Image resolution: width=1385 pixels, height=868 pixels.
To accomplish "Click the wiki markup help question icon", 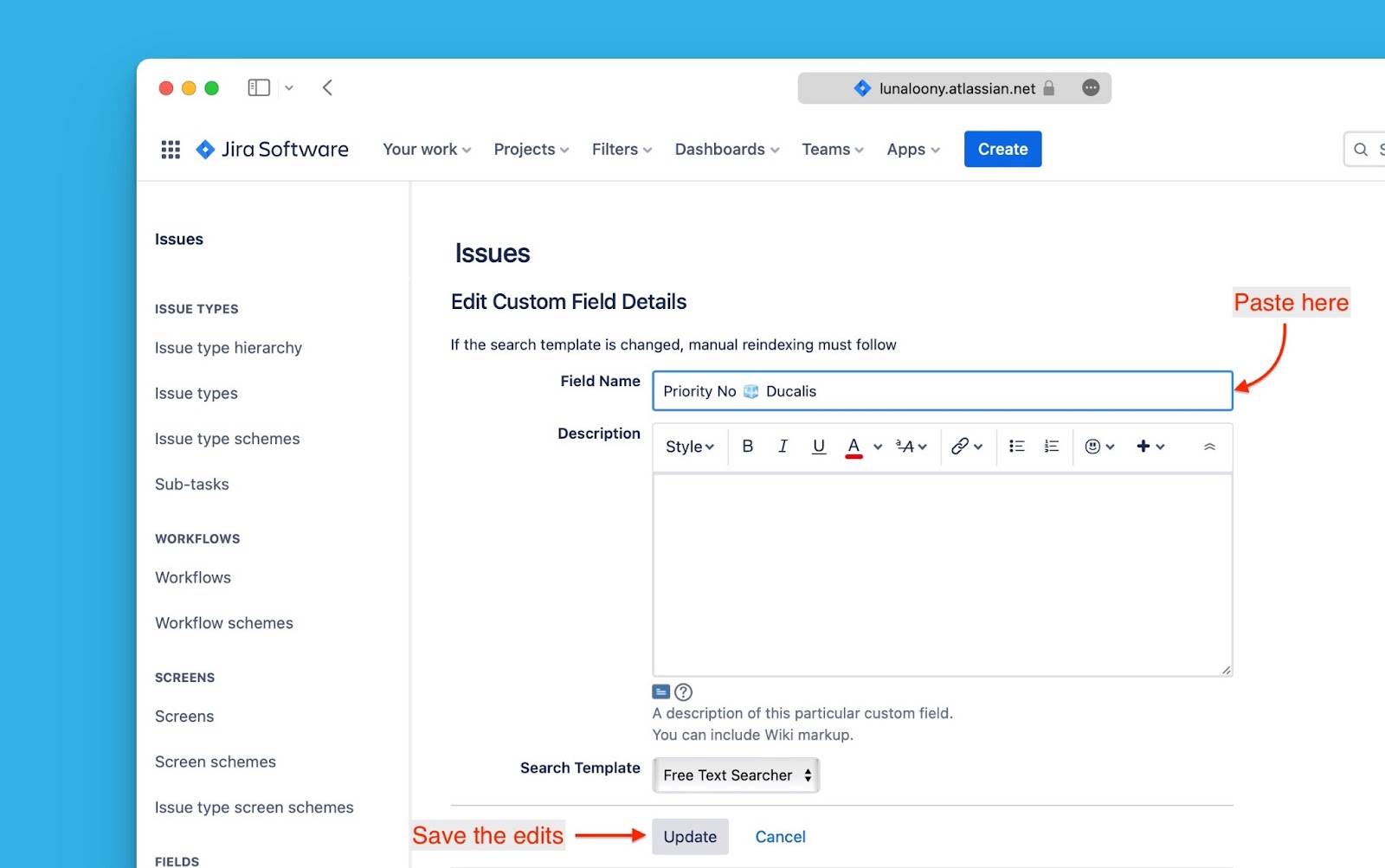I will point(683,692).
